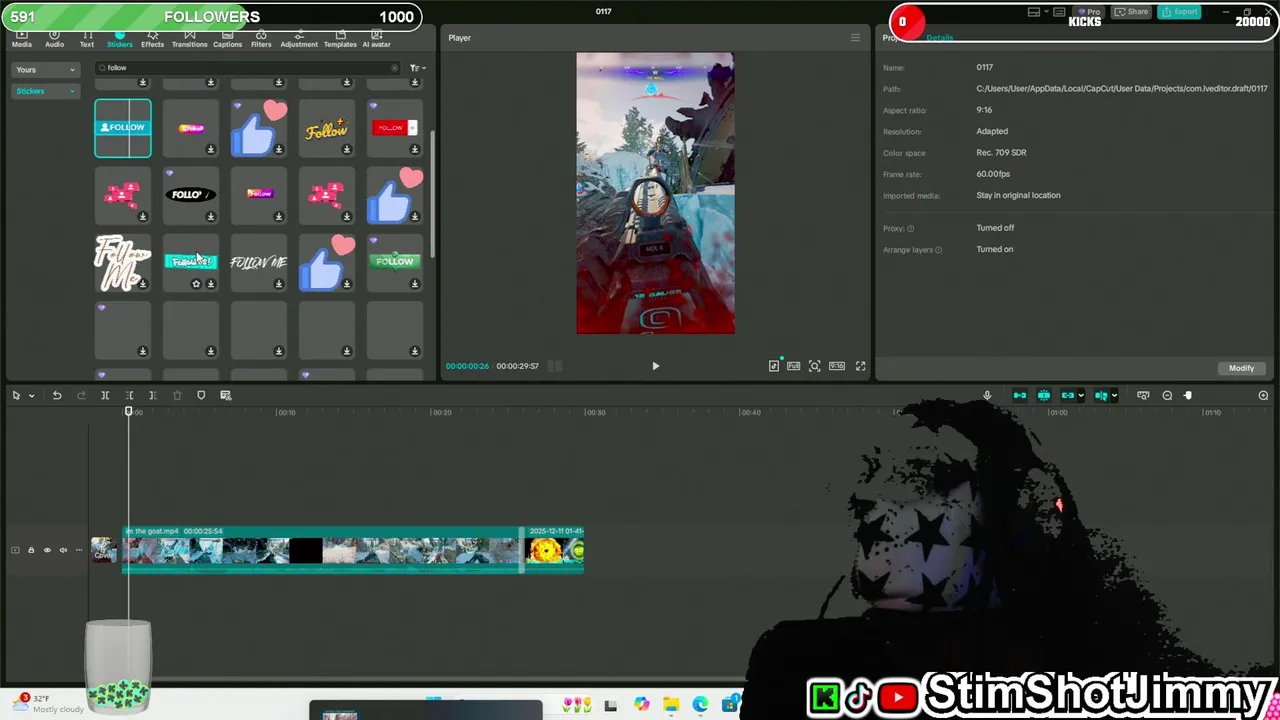Toggle linkage button
The image size is (1280, 720).
pyautogui.click(x=1067, y=396)
